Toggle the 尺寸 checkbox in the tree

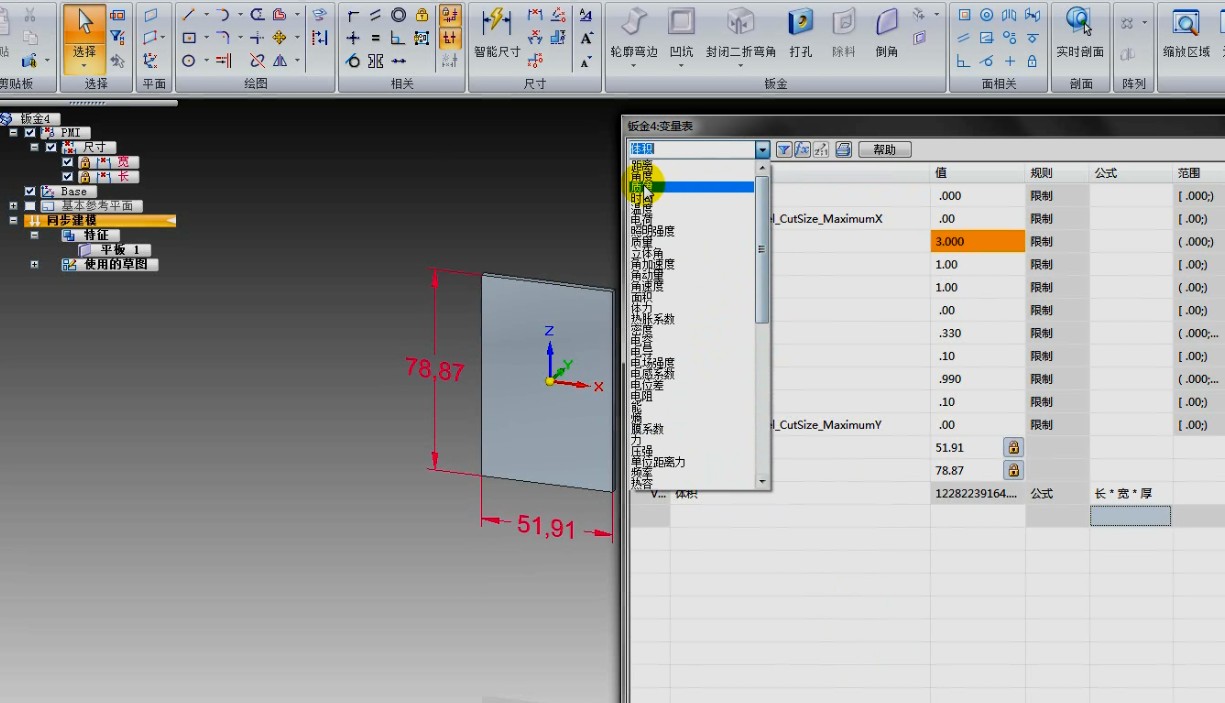coord(51,147)
